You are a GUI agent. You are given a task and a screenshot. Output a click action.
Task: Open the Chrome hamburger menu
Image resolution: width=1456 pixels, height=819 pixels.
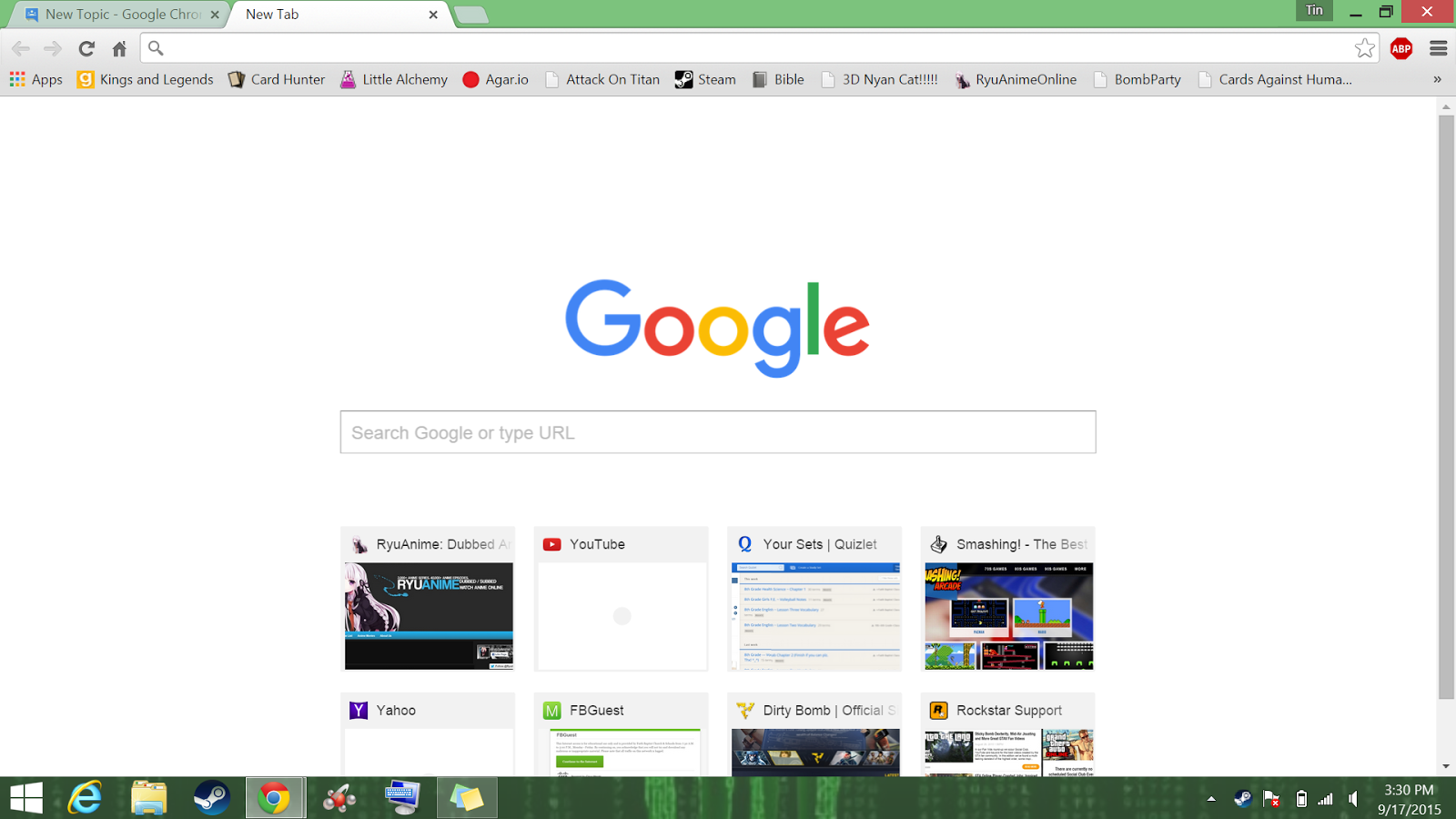pyautogui.click(x=1438, y=48)
